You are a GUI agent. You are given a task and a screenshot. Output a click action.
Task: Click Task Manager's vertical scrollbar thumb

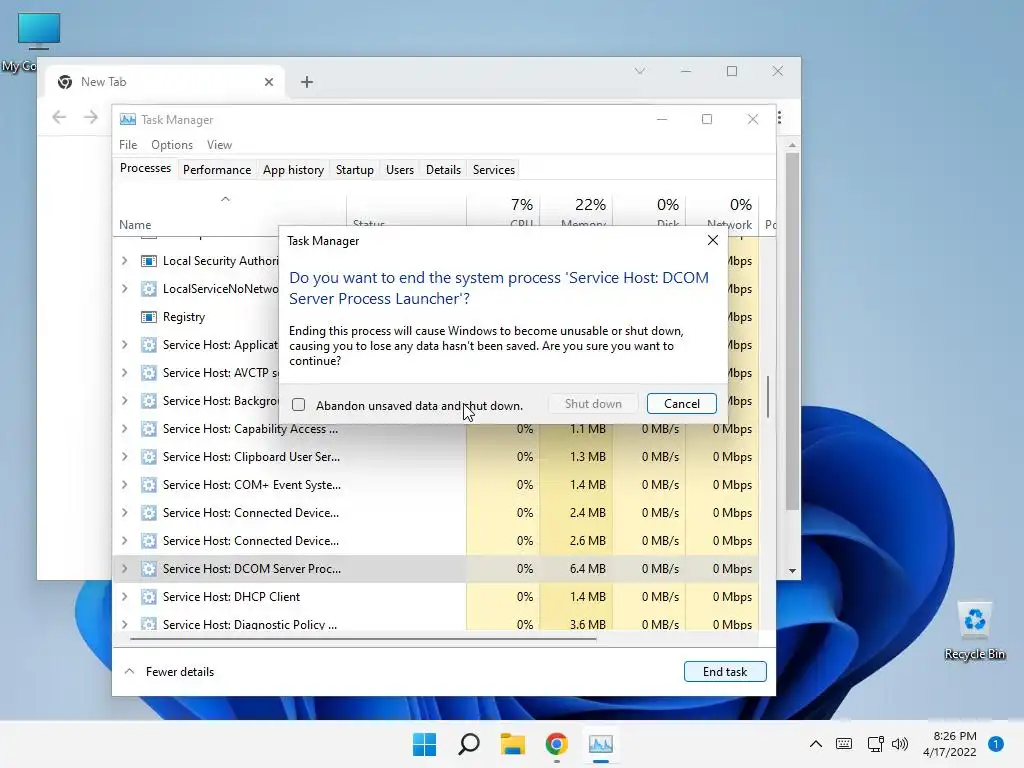coord(768,396)
